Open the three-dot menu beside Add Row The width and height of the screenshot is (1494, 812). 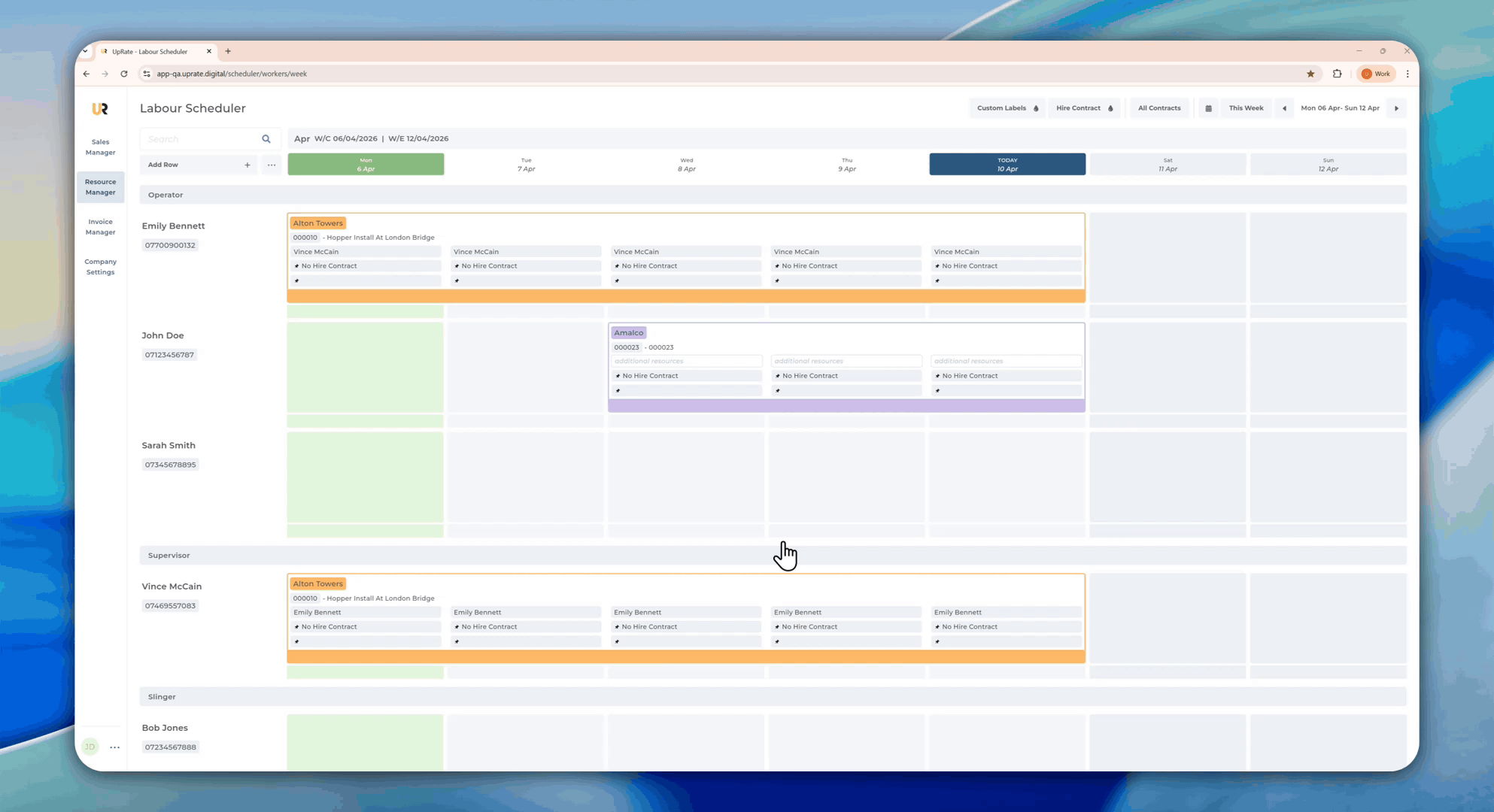point(272,165)
